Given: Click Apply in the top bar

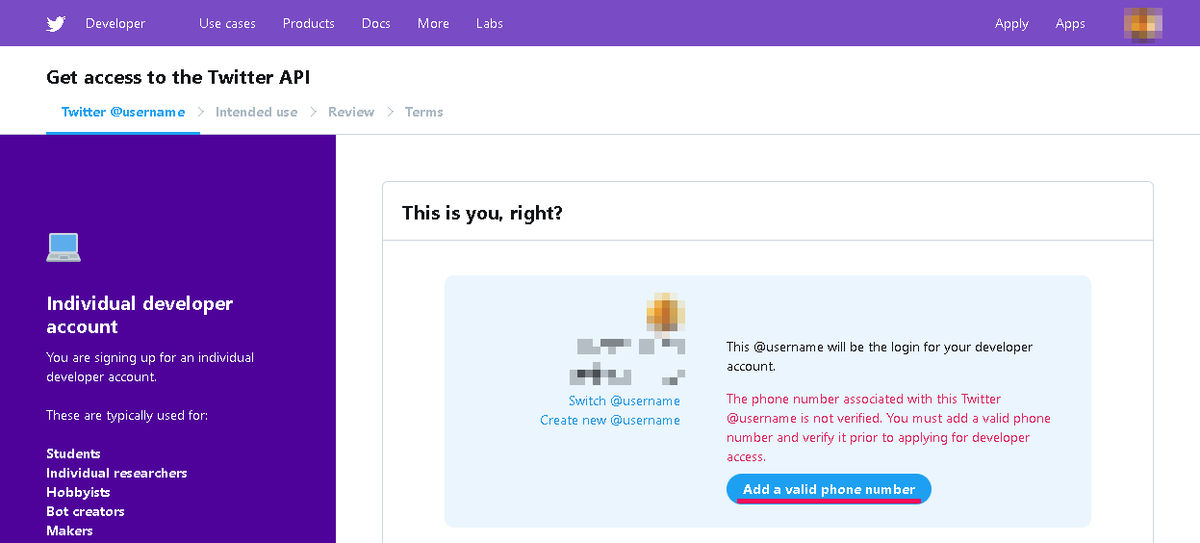Looking at the screenshot, I should coord(1012,24).
